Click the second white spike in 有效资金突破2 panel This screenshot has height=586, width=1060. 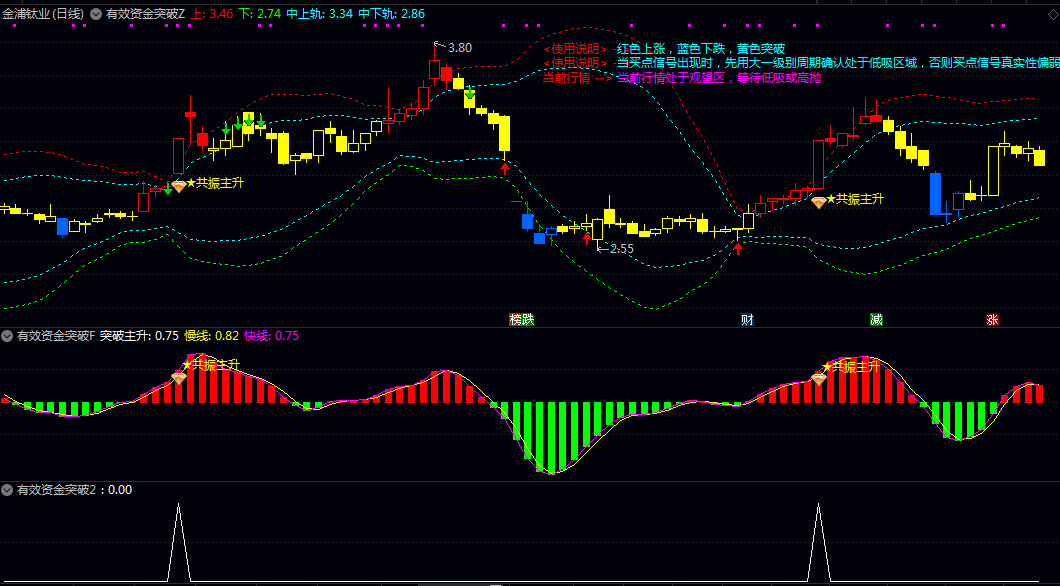819,541
